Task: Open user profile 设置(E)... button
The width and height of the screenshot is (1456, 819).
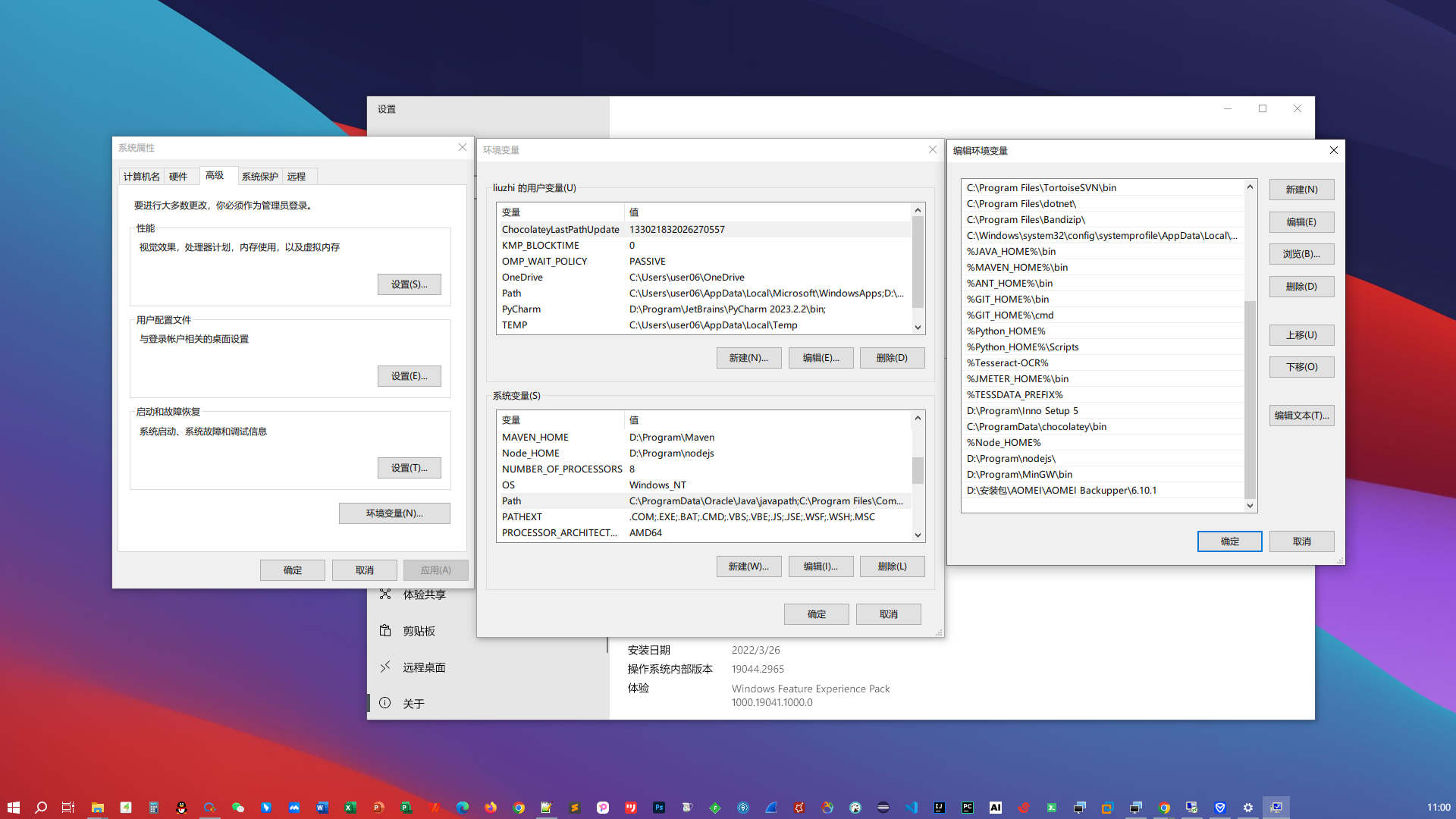Action: click(x=409, y=376)
